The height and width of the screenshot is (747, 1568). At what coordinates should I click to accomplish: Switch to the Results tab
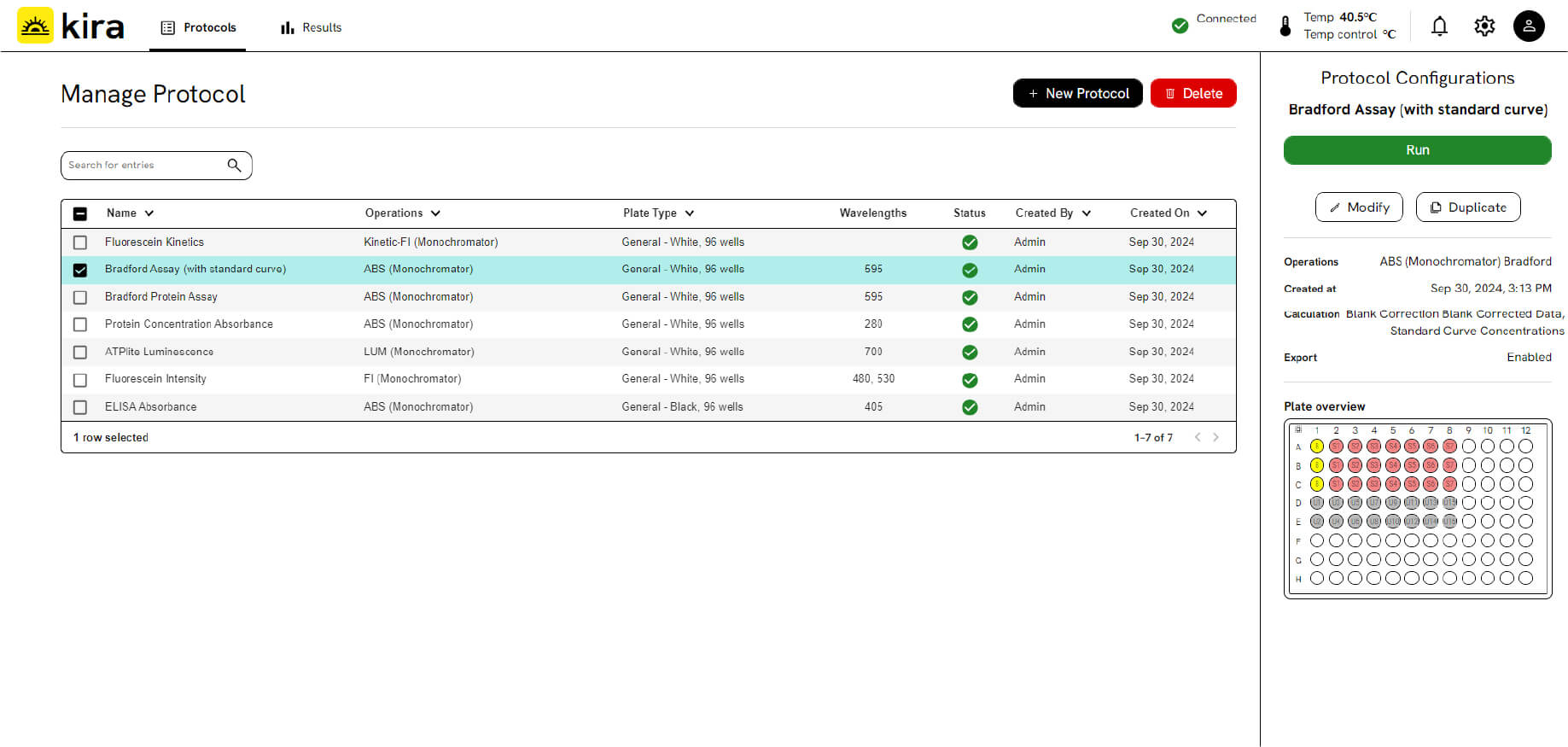click(312, 27)
